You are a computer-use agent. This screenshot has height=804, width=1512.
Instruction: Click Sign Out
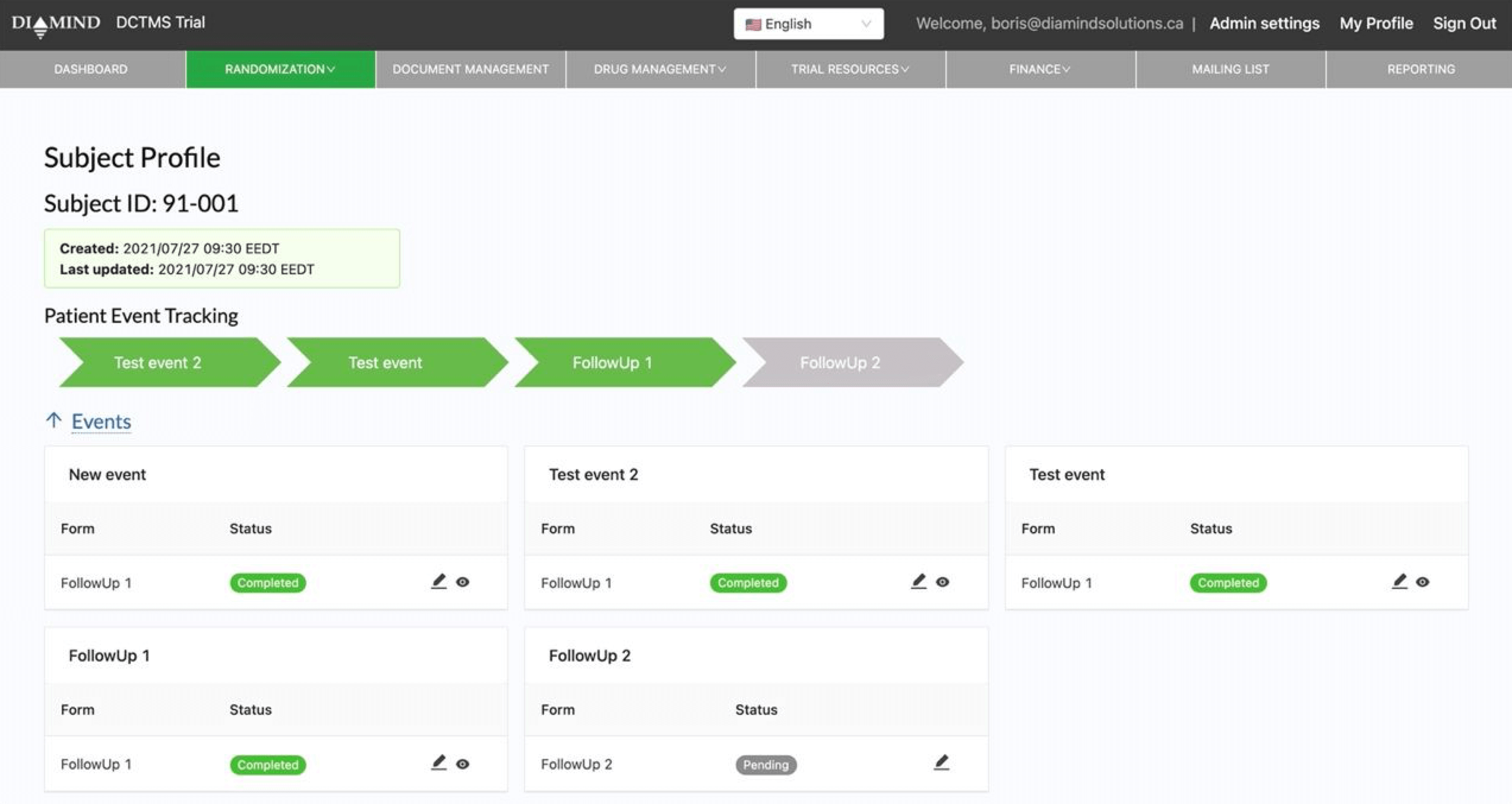point(1464,23)
